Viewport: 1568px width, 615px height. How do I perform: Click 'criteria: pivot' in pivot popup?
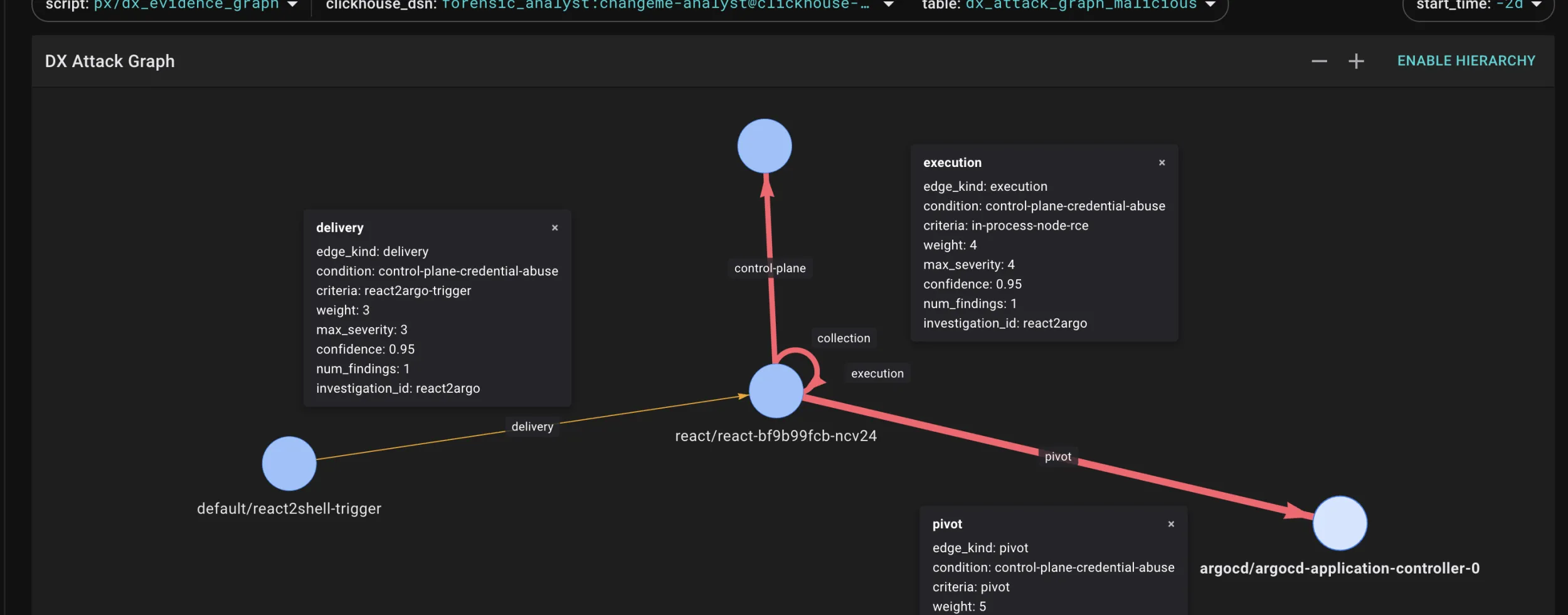[x=971, y=587]
